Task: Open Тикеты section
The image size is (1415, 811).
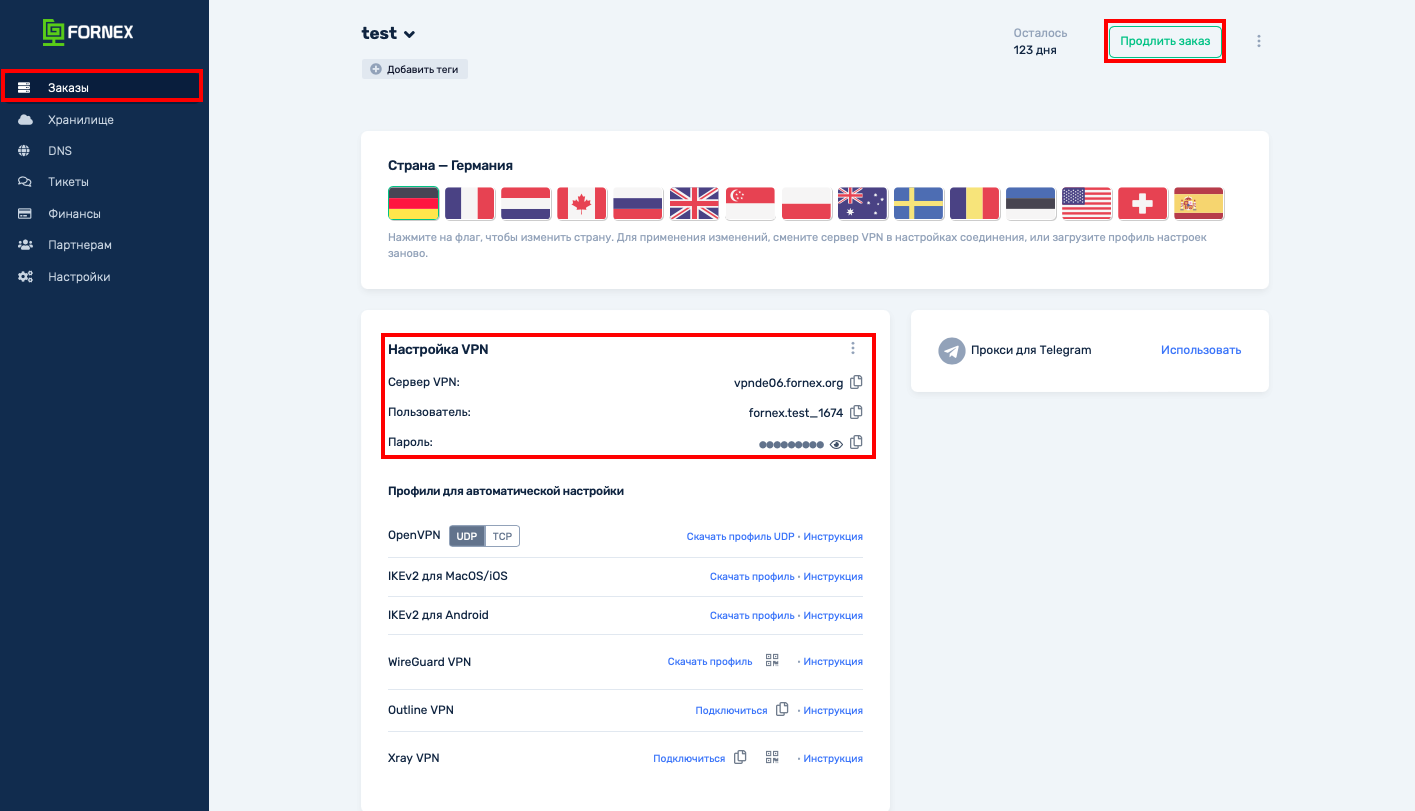Action: pyautogui.click(x=68, y=182)
